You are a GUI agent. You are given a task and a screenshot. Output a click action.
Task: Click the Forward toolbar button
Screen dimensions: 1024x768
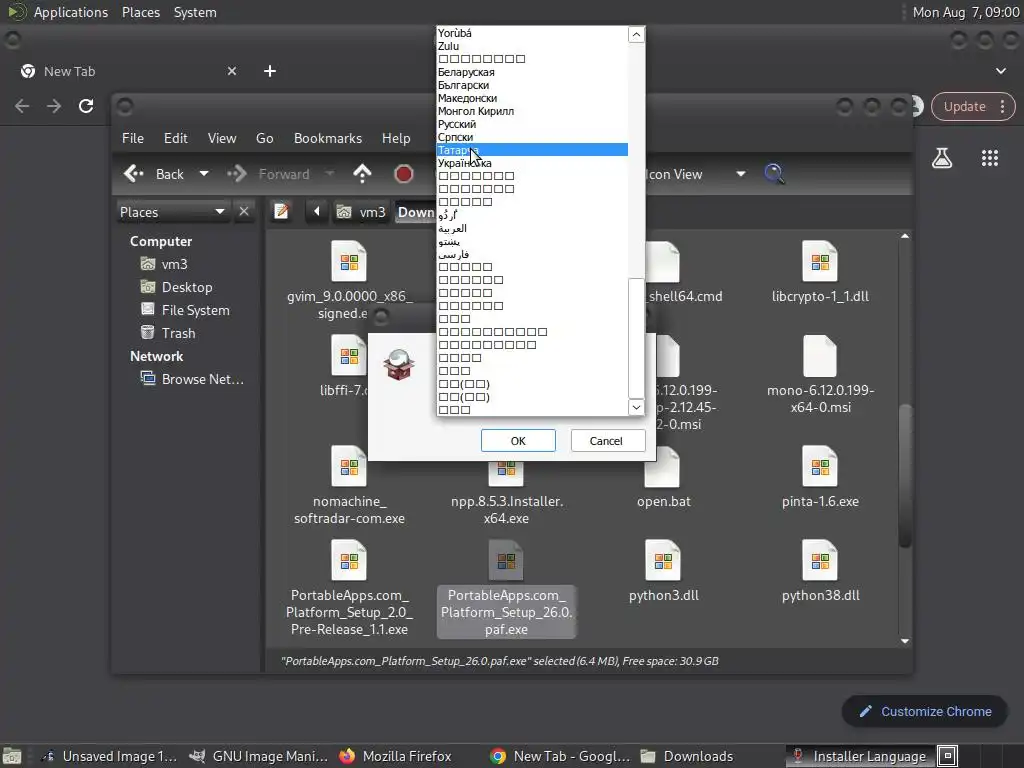(268, 174)
